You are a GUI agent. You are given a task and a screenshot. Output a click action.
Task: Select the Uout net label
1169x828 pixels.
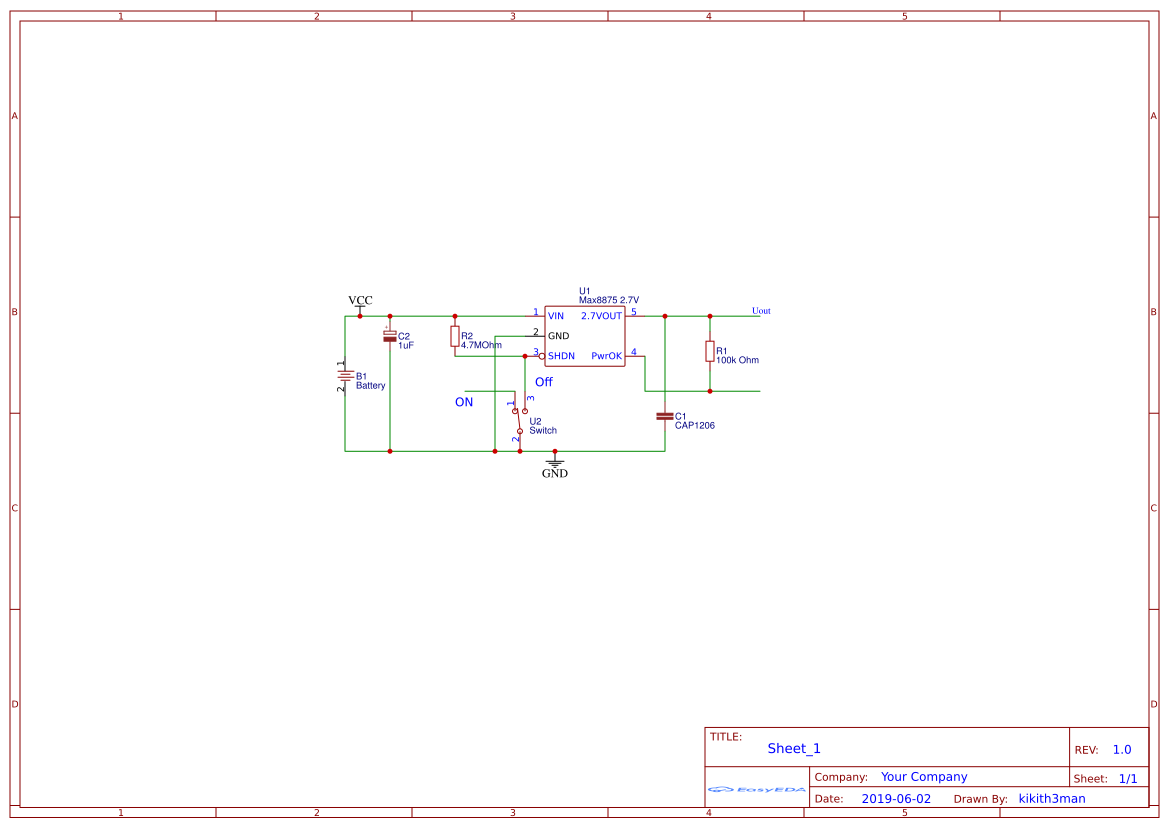(760, 311)
